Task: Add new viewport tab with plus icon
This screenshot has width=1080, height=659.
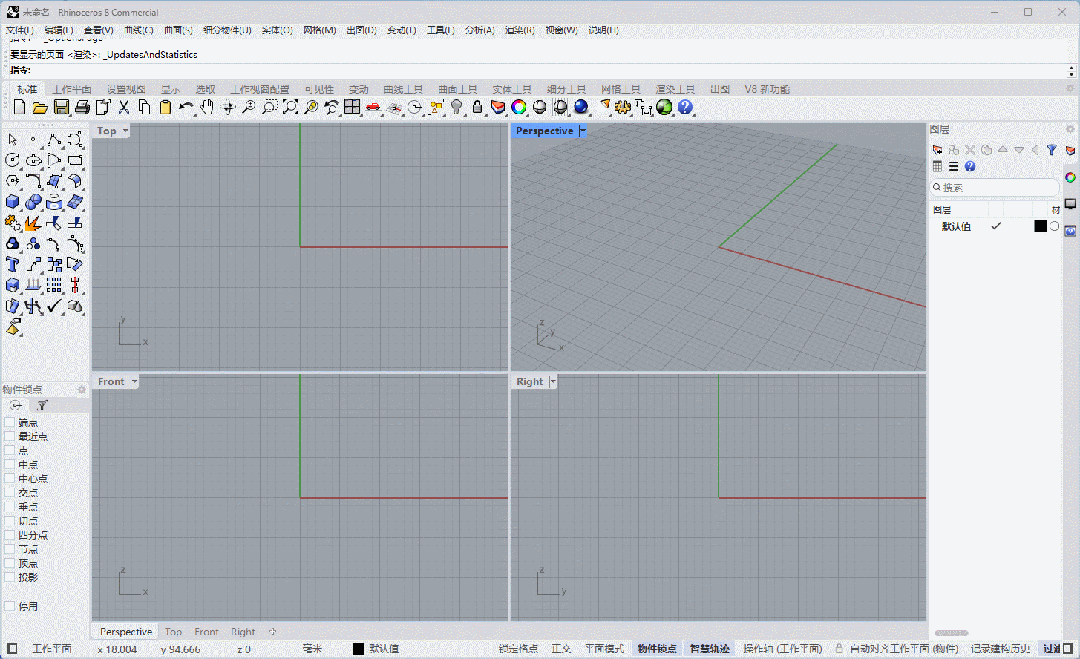Action: click(272, 631)
